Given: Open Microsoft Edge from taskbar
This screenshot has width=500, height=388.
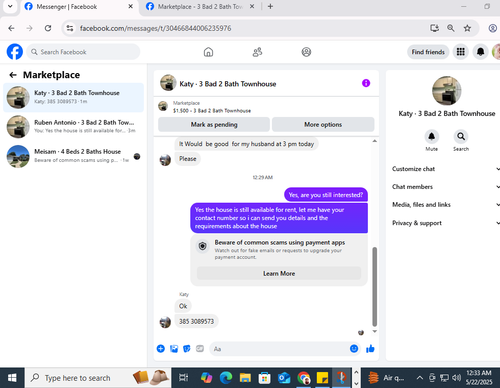Looking at the screenshot, I should pos(226,378).
